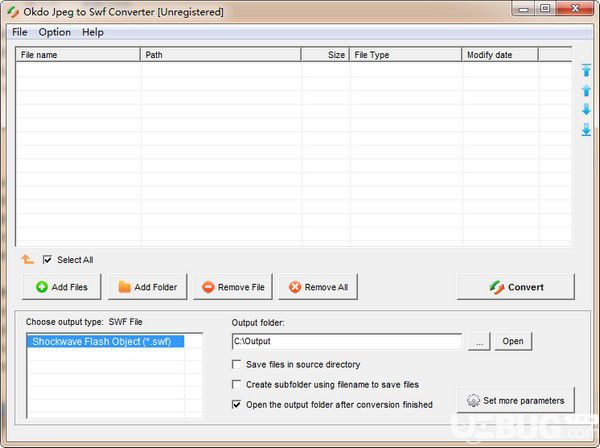Select Shockwave Flash Object (*.swf) output type

click(x=106, y=341)
